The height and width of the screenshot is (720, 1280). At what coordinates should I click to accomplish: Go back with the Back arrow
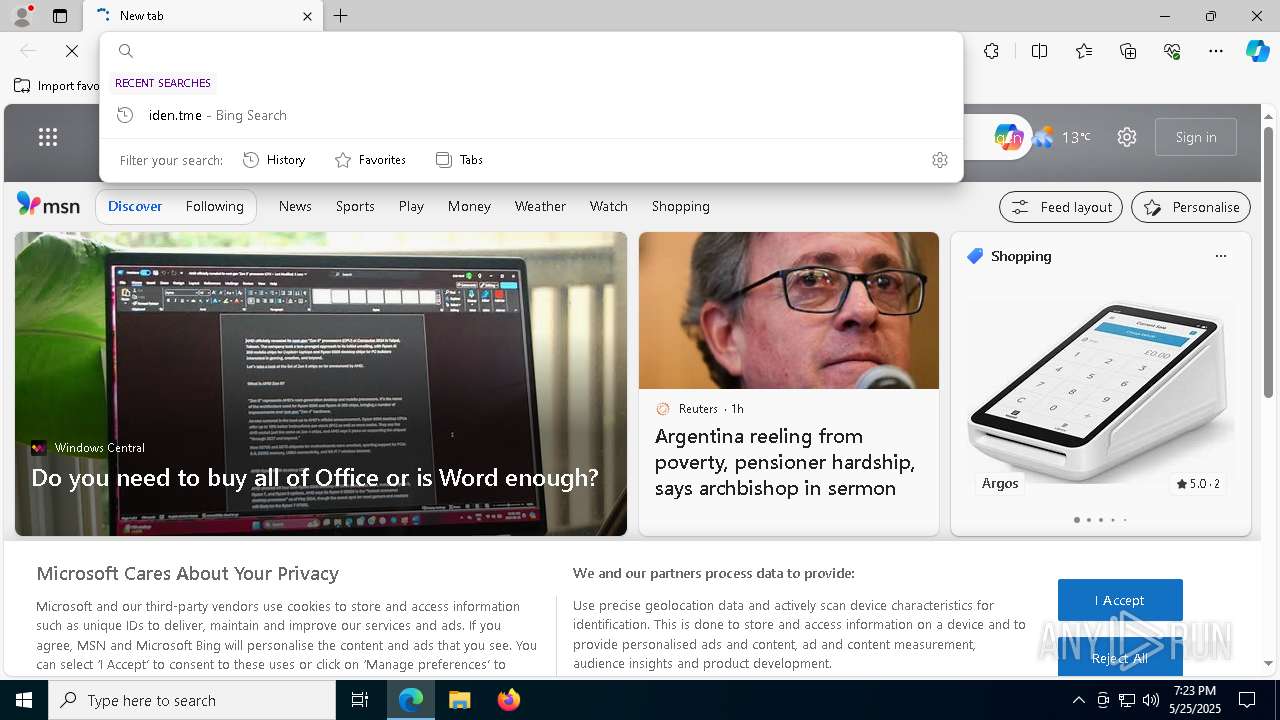[x=28, y=51]
